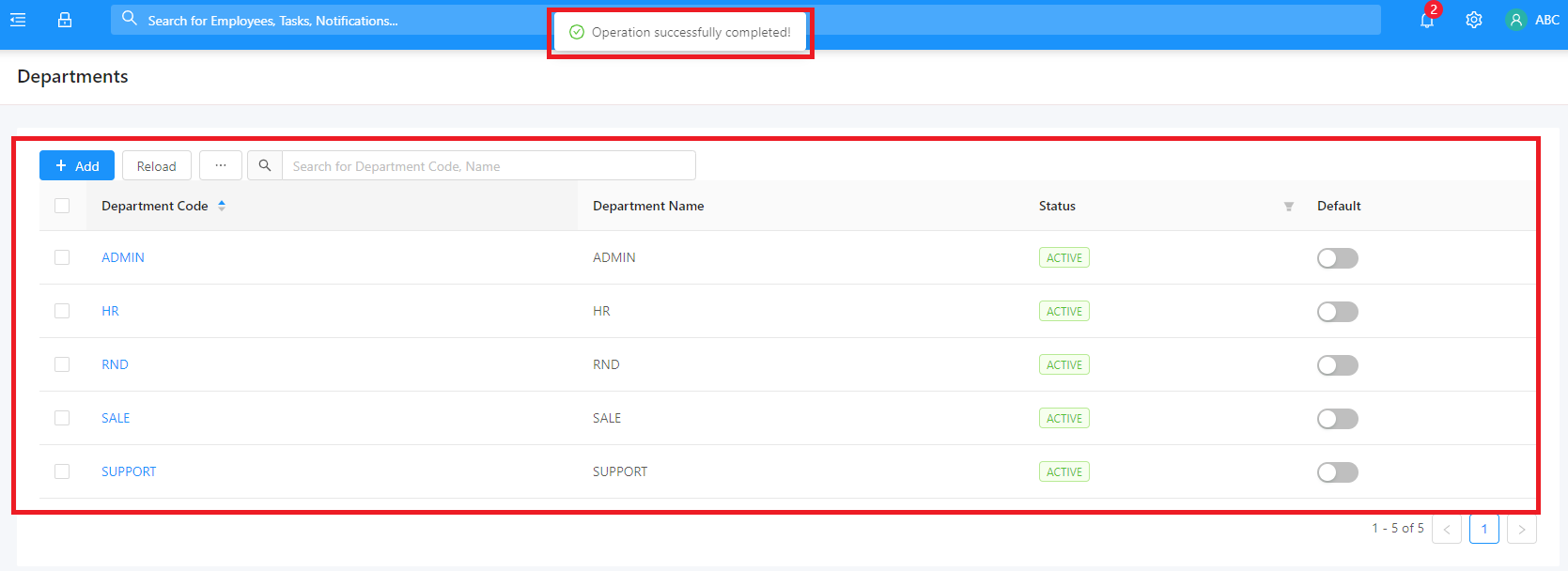
Task: Toggle default switch for HR
Action: pos(1338,312)
